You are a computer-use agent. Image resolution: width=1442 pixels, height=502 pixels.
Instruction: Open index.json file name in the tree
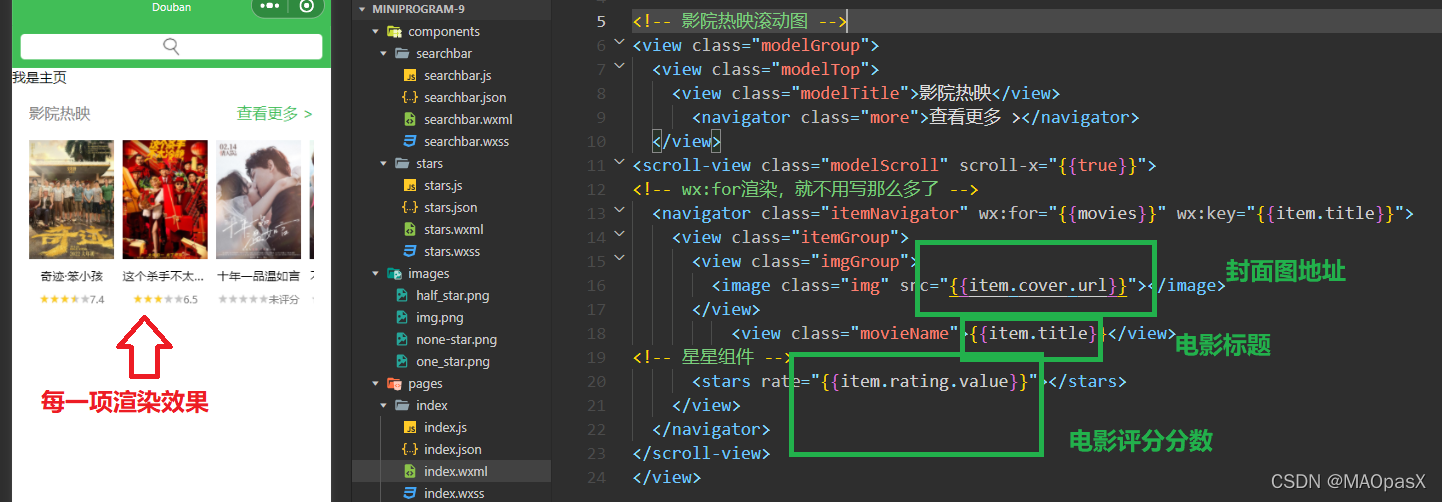click(x=452, y=449)
